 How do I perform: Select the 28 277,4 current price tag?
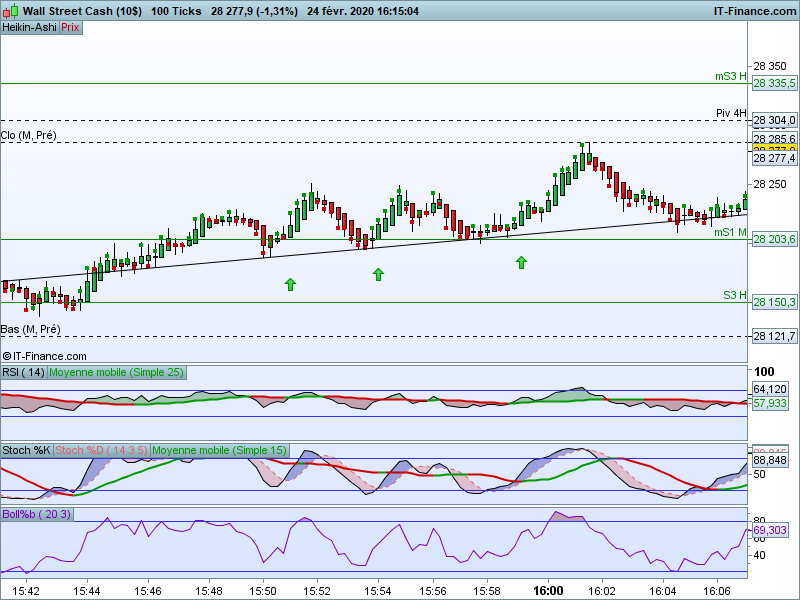(x=774, y=158)
